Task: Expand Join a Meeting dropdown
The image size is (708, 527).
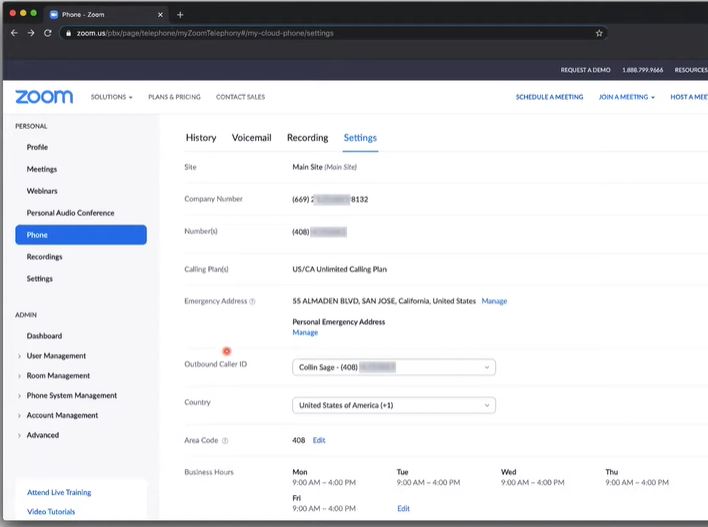Action: [626, 97]
